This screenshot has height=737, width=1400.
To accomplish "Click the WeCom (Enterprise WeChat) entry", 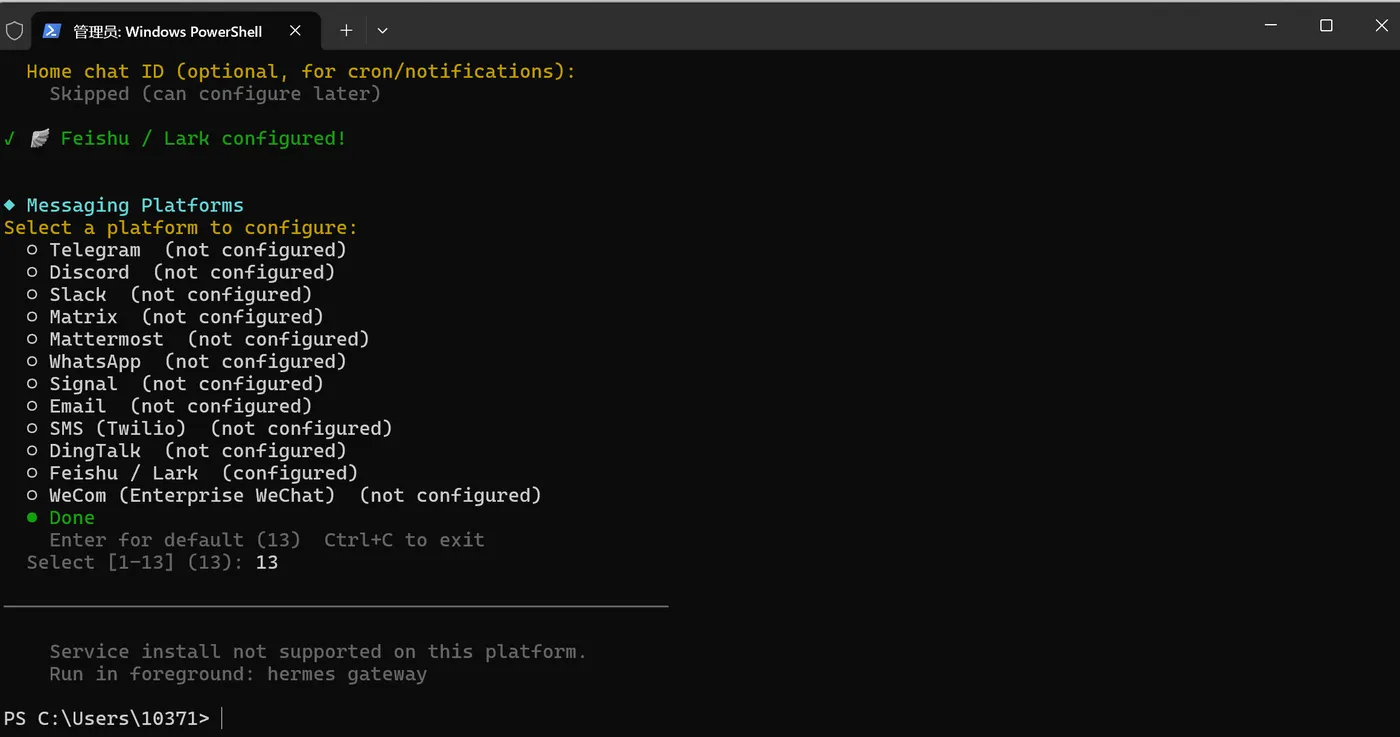I will click(191, 496).
